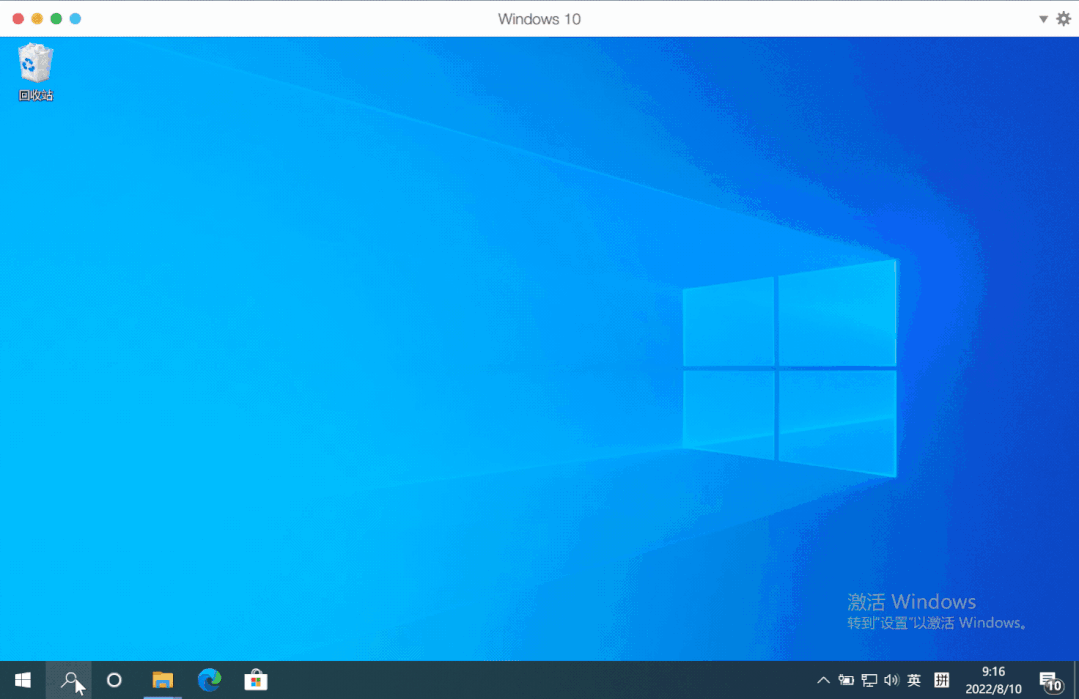This screenshot has width=1079, height=699.
Task: Open the volume speaker control
Action: [891, 680]
